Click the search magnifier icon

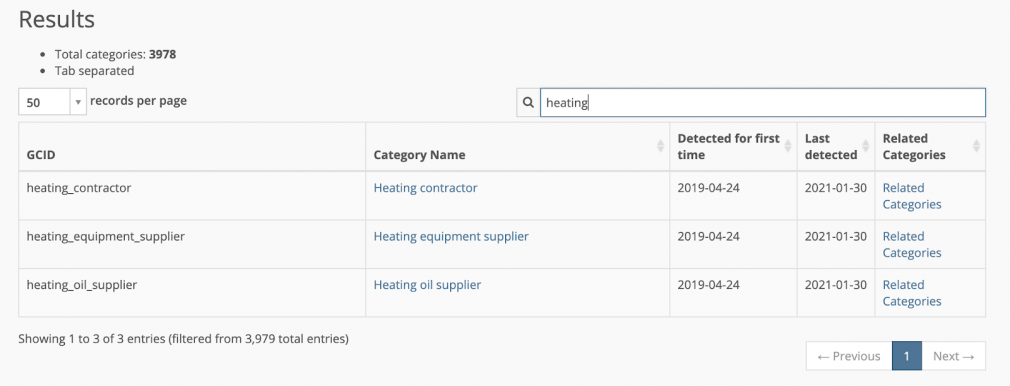click(x=528, y=102)
